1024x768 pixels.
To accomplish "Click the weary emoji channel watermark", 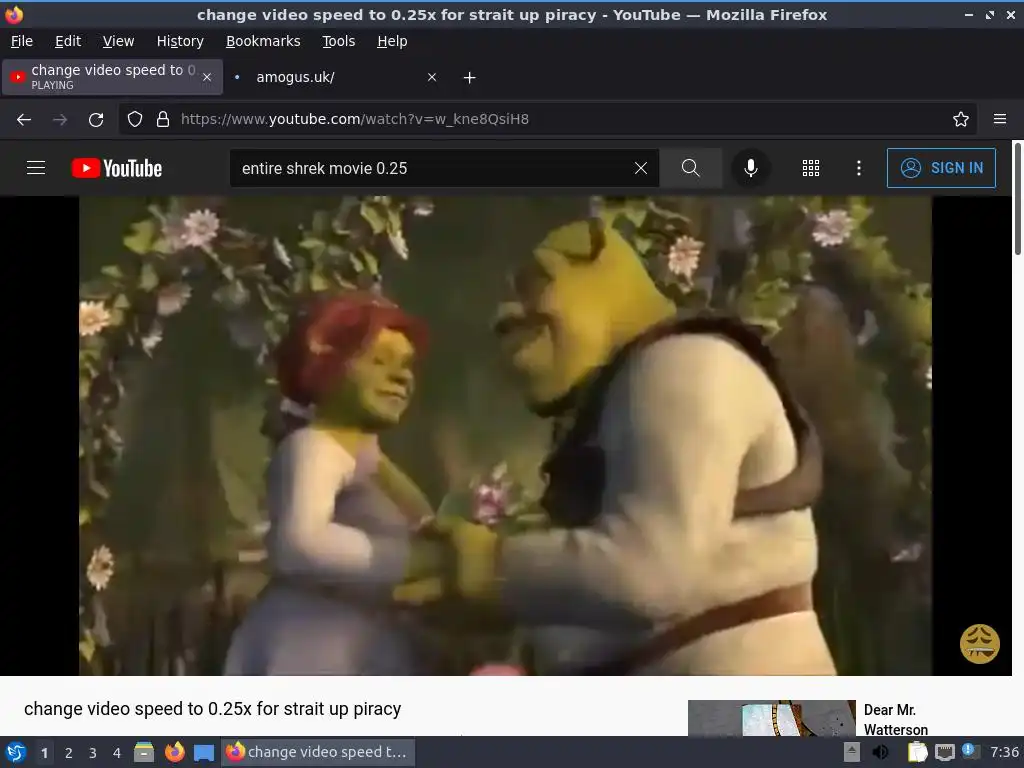I will (x=979, y=644).
